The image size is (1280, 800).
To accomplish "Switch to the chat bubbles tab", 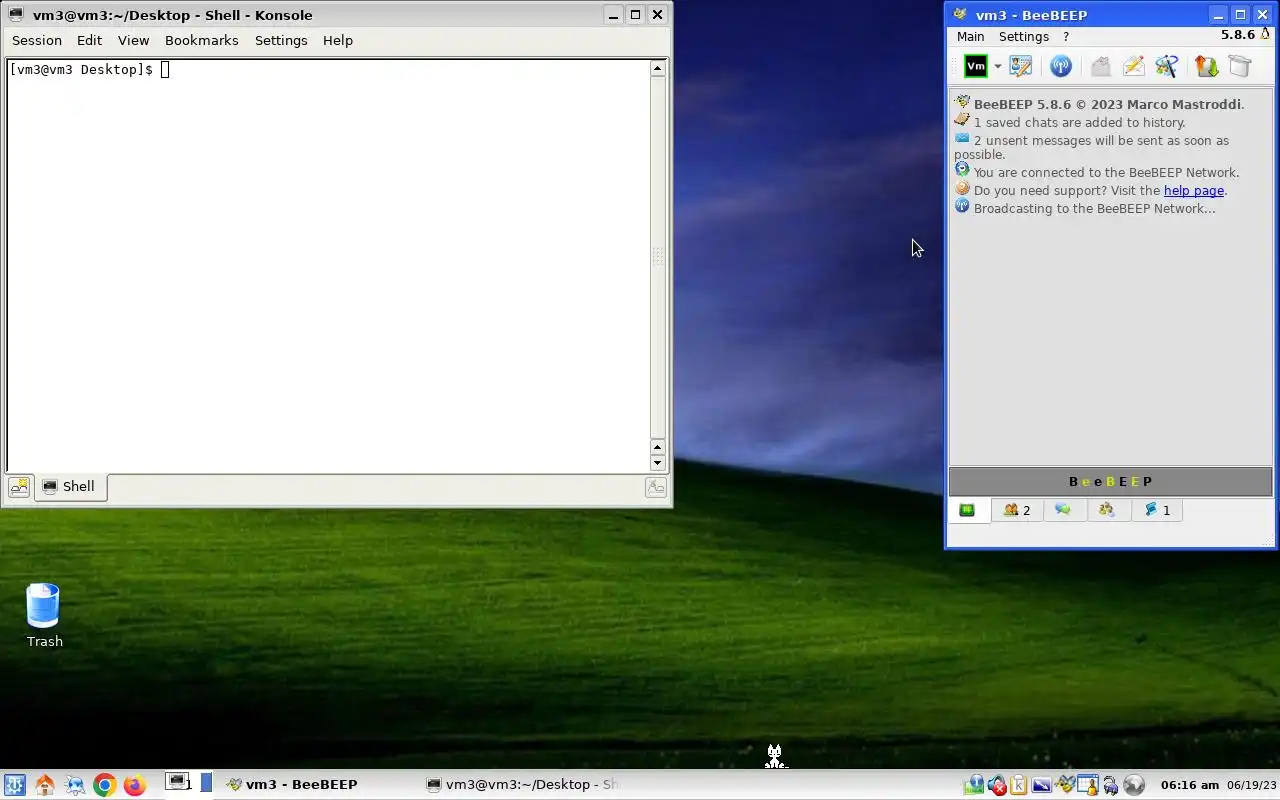I will coord(1063,510).
